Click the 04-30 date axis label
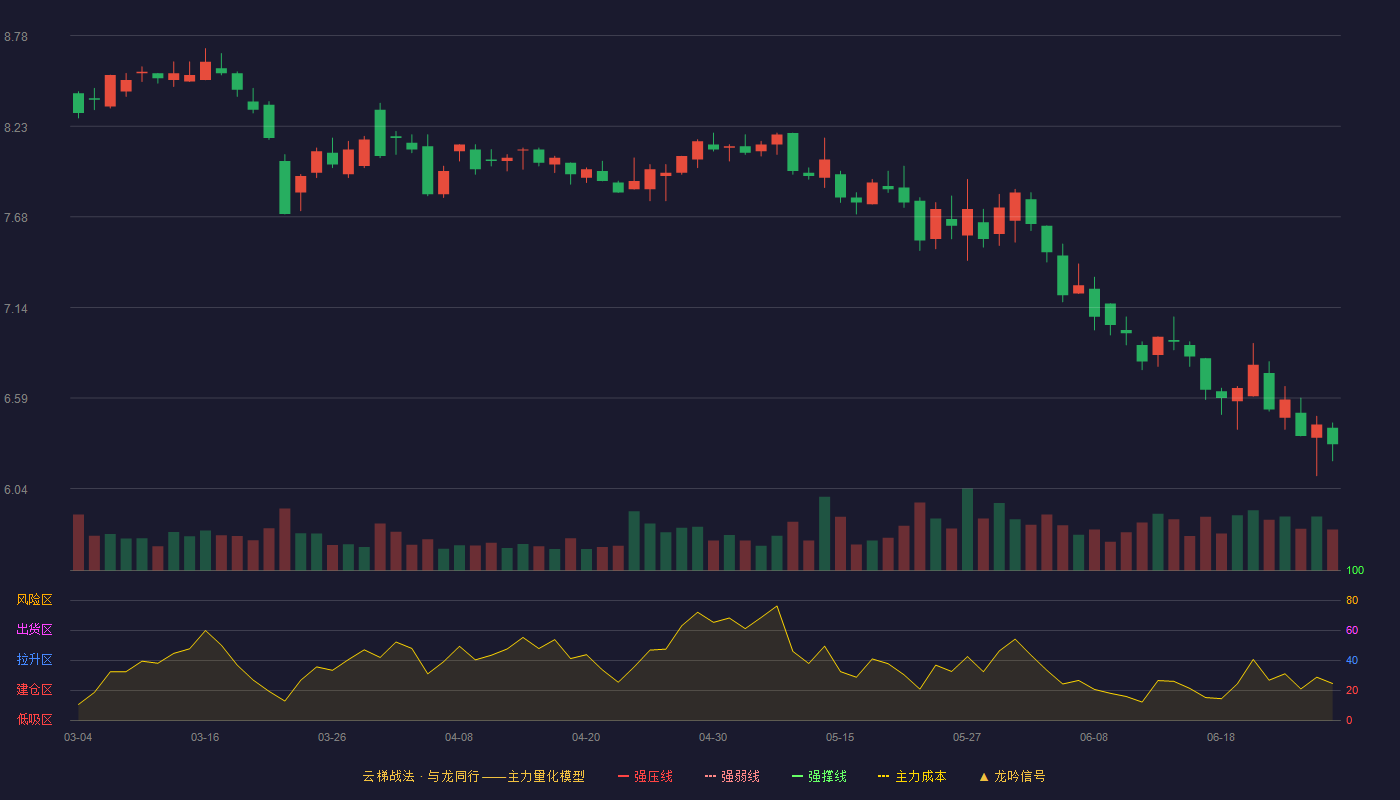This screenshot has width=1400, height=800. 713,737
